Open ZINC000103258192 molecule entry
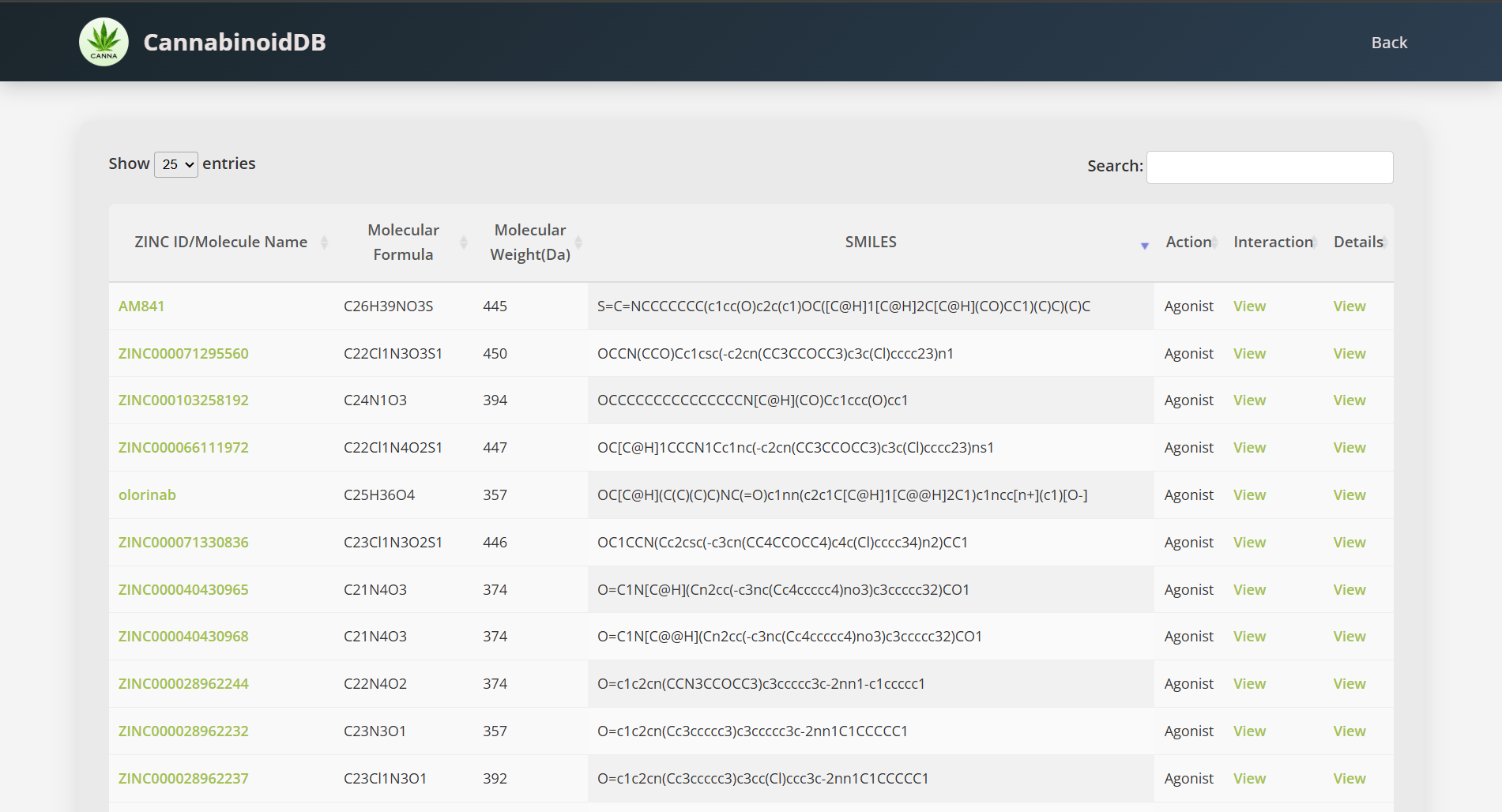This screenshot has height=812, width=1502. [183, 400]
